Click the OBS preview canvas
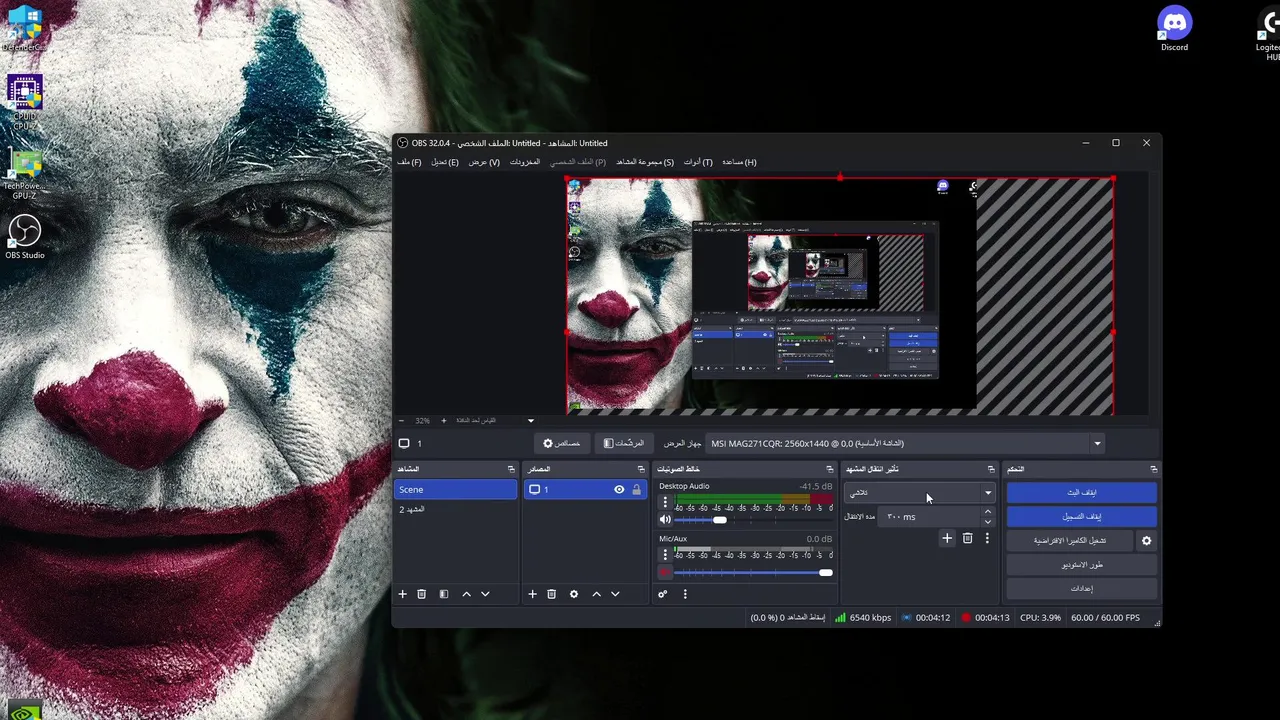Viewport: 1280px width, 720px height. click(x=840, y=296)
